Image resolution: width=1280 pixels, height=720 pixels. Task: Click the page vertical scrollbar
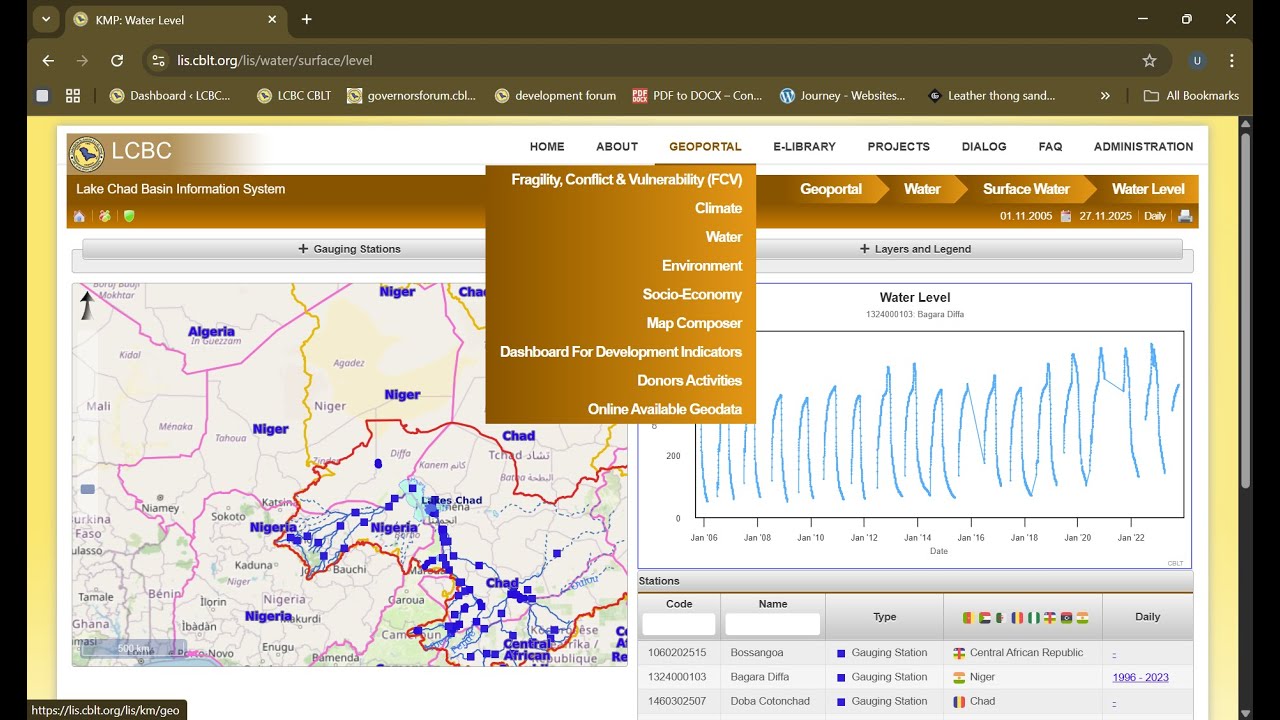(x=1245, y=310)
